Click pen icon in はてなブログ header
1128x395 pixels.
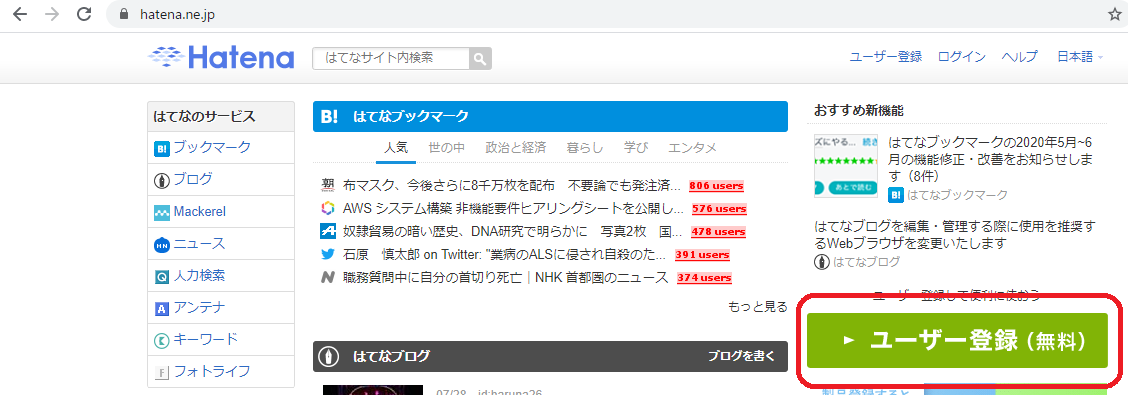click(x=330, y=356)
